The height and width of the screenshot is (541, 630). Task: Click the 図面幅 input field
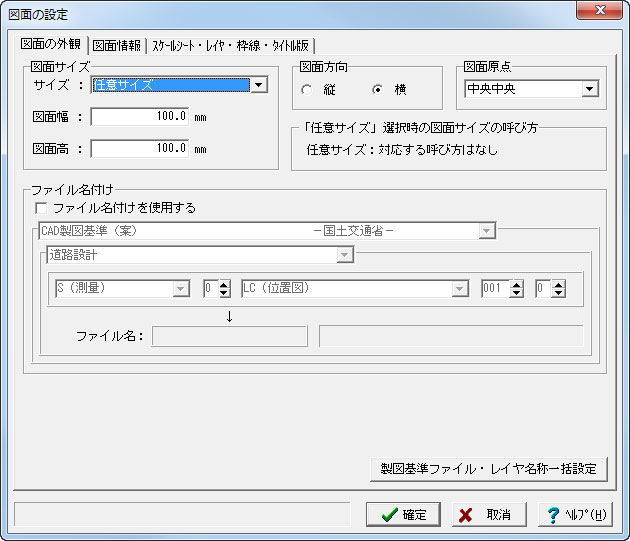[140, 117]
